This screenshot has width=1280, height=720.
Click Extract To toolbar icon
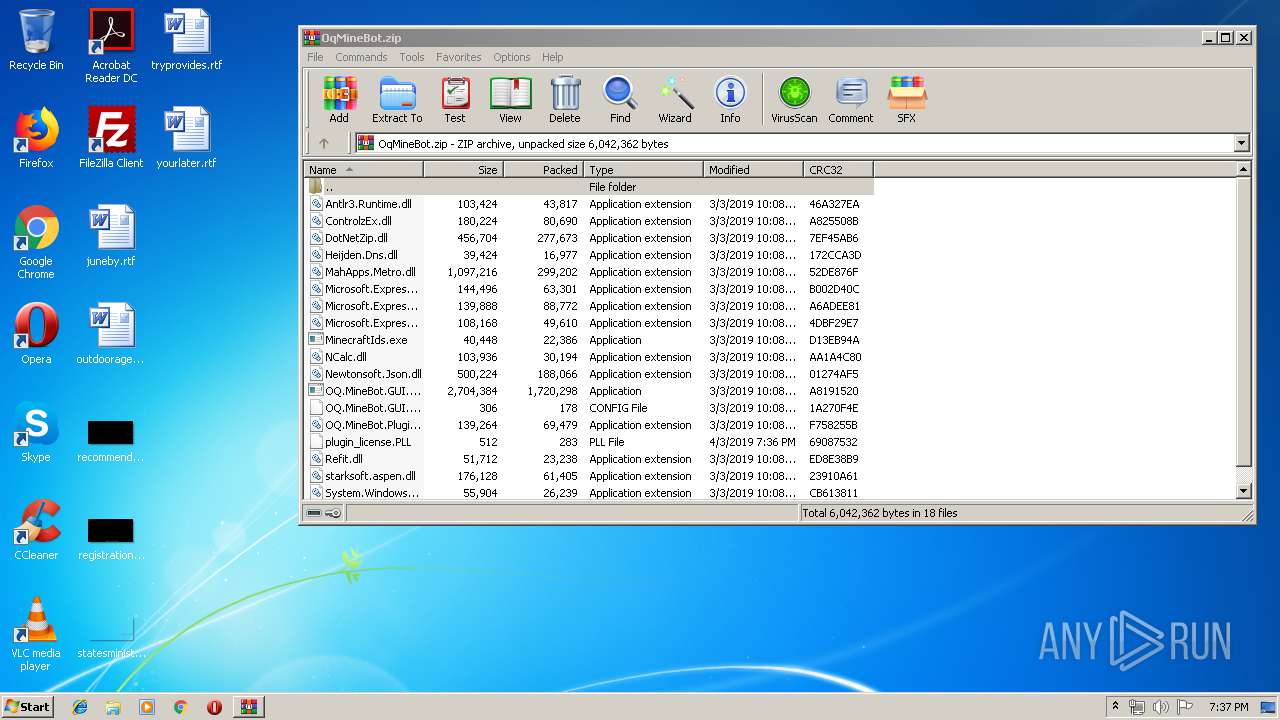tap(397, 100)
